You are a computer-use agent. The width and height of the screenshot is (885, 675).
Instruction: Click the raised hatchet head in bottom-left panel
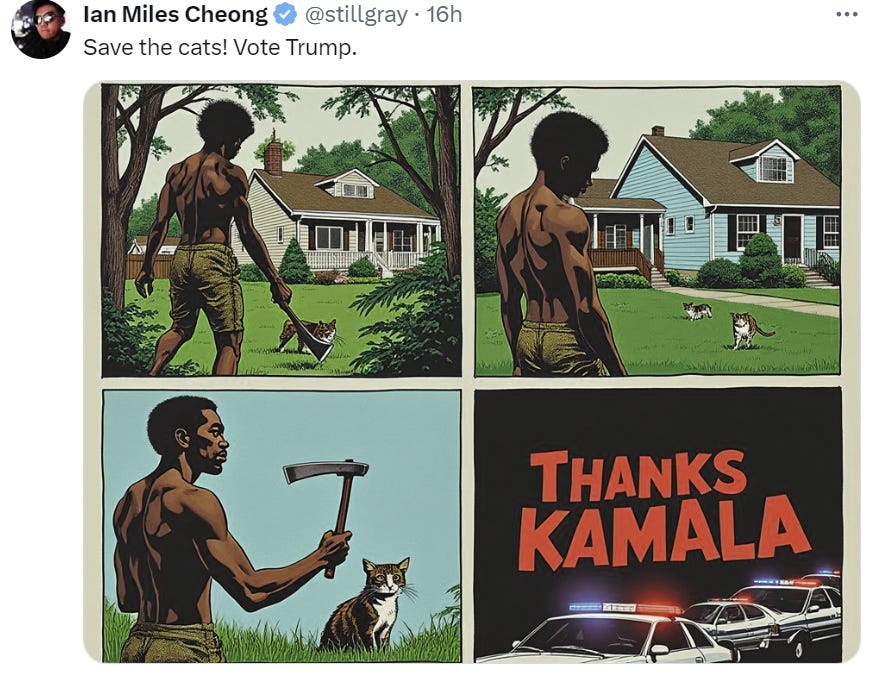(326, 470)
